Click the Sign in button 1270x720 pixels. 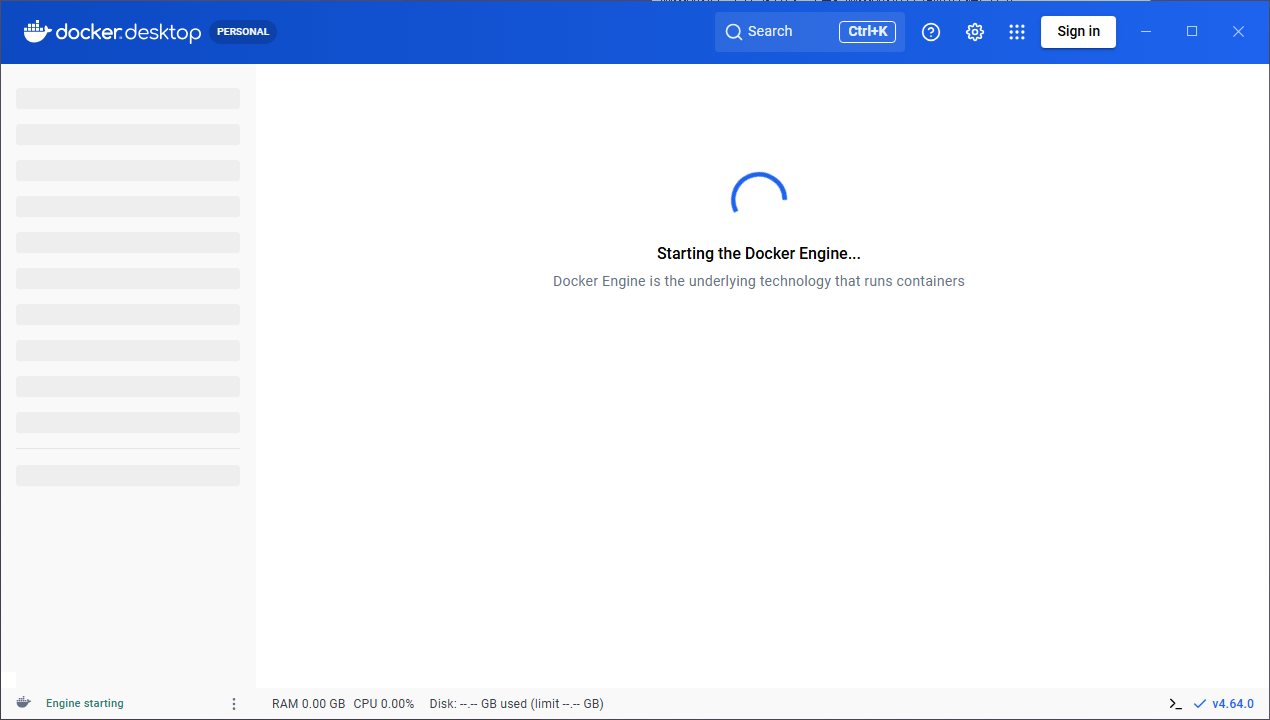click(1078, 32)
